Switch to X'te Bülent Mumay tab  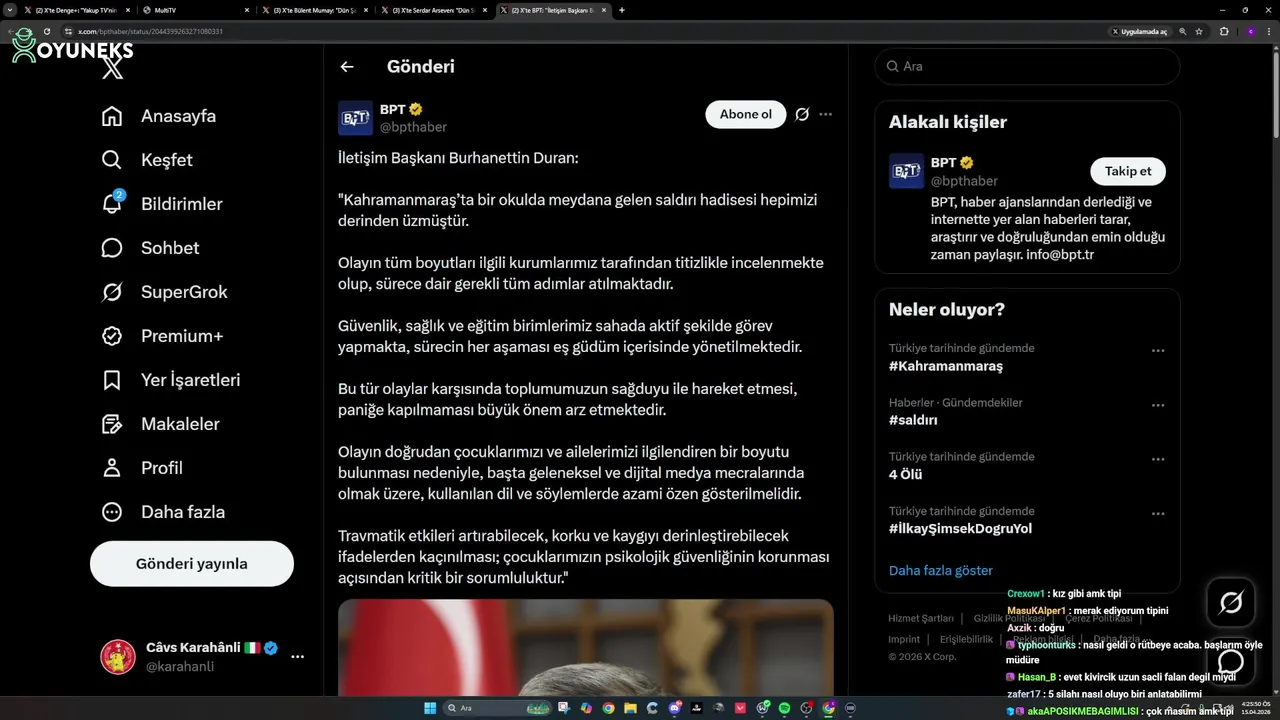[316, 10]
